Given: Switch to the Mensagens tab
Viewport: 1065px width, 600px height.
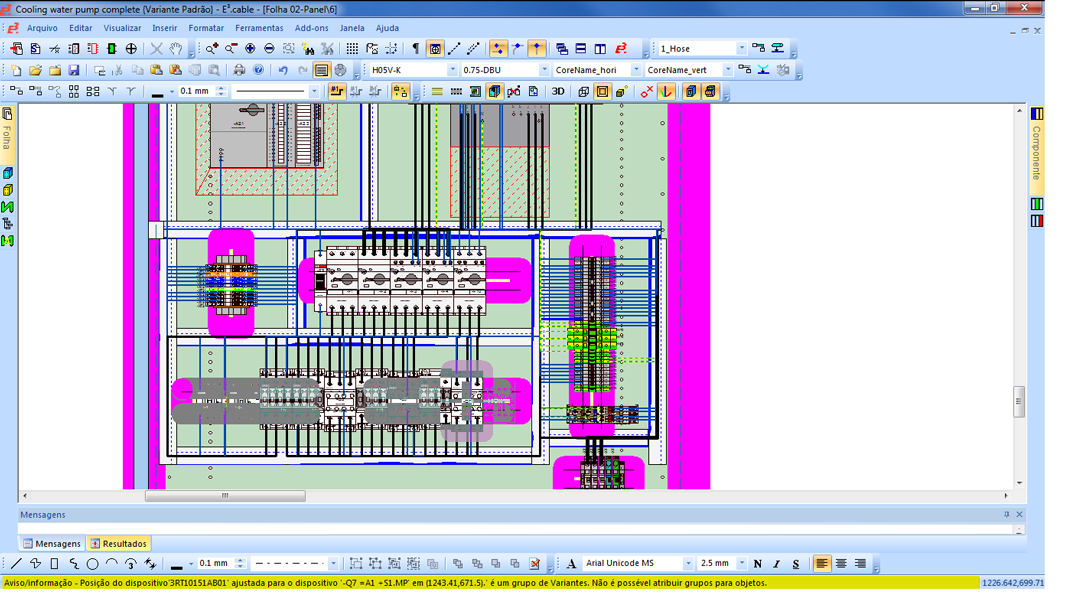Looking at the screenshot, I should tap(51, 544).
